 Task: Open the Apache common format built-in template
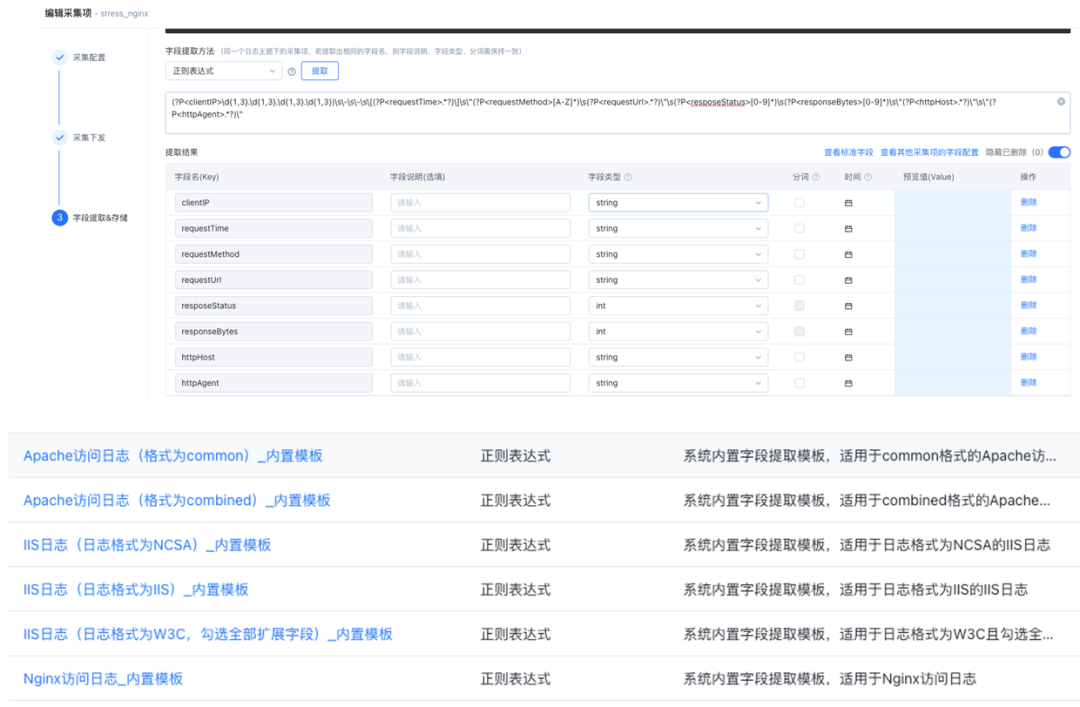click(173, 455)
